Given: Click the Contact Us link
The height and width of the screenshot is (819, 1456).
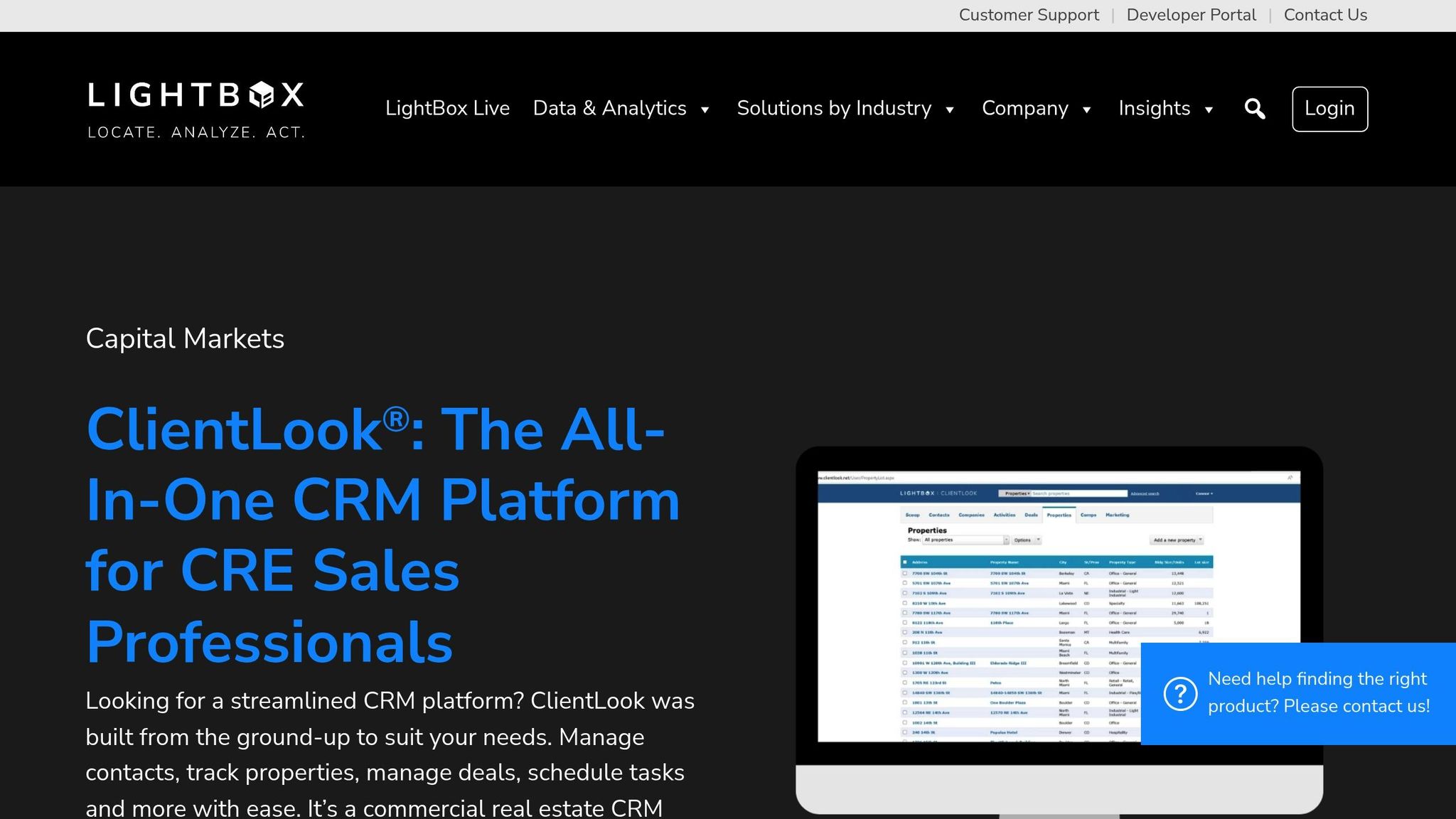Looking at the screenshot, I should click(1325, 15).
